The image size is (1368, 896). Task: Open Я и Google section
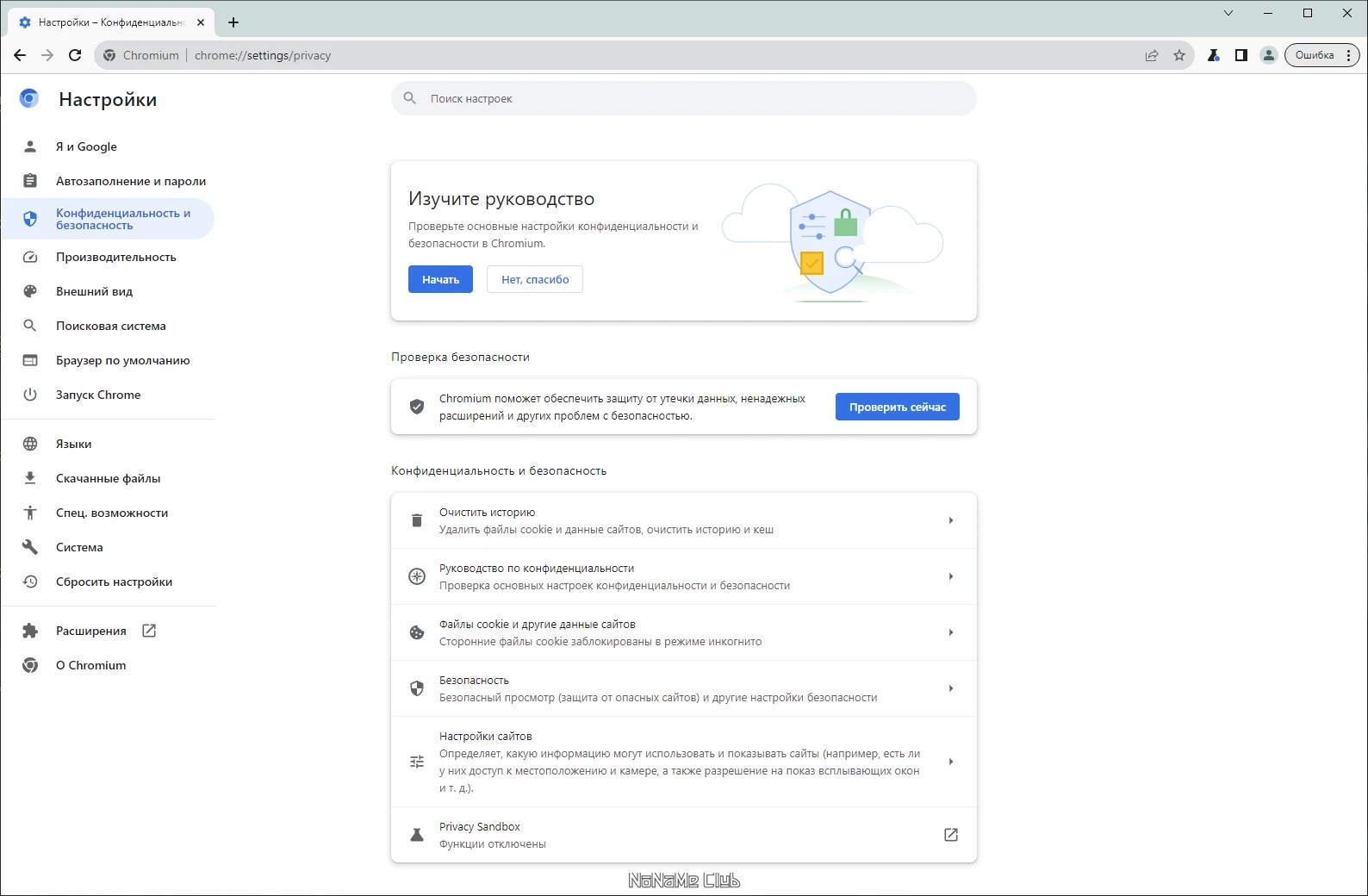pyautogui.click(x=109, y=146)
